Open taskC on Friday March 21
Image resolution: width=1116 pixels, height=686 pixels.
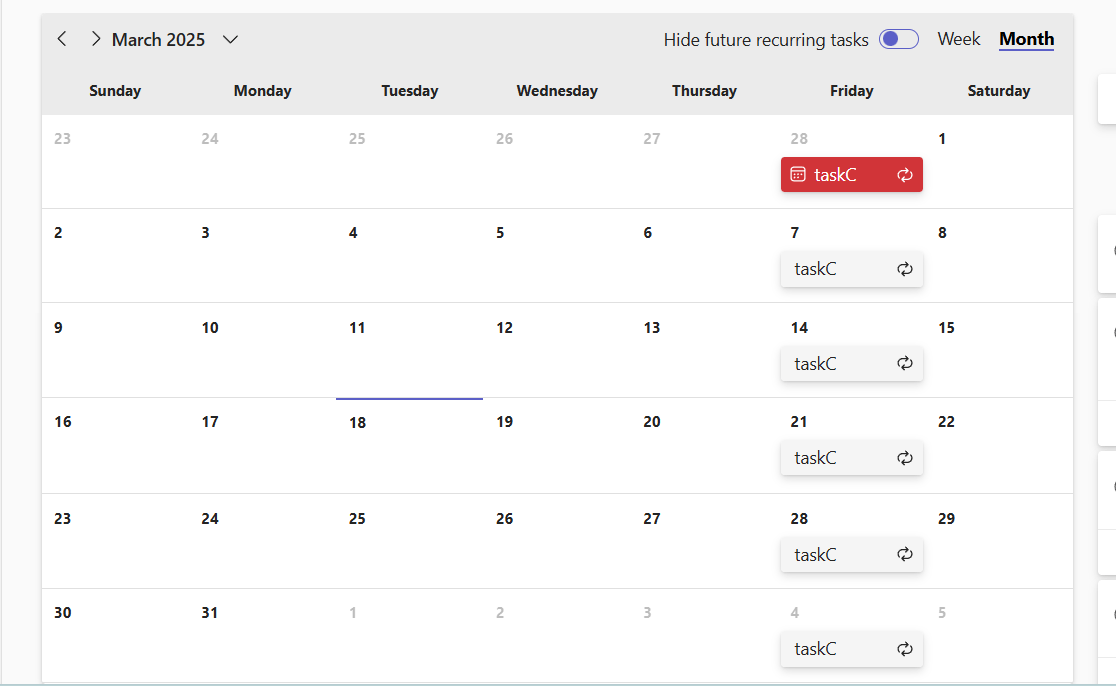click(852, 458)
